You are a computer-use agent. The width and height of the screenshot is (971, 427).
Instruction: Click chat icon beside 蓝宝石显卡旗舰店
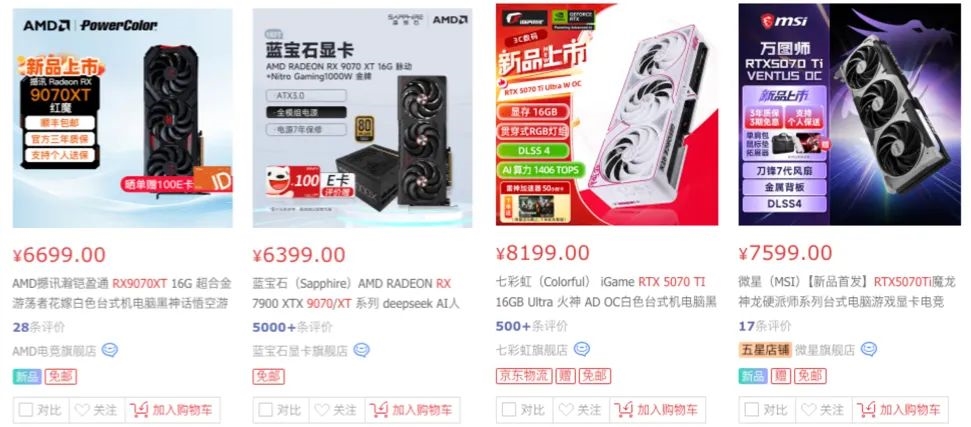point(362,350)
